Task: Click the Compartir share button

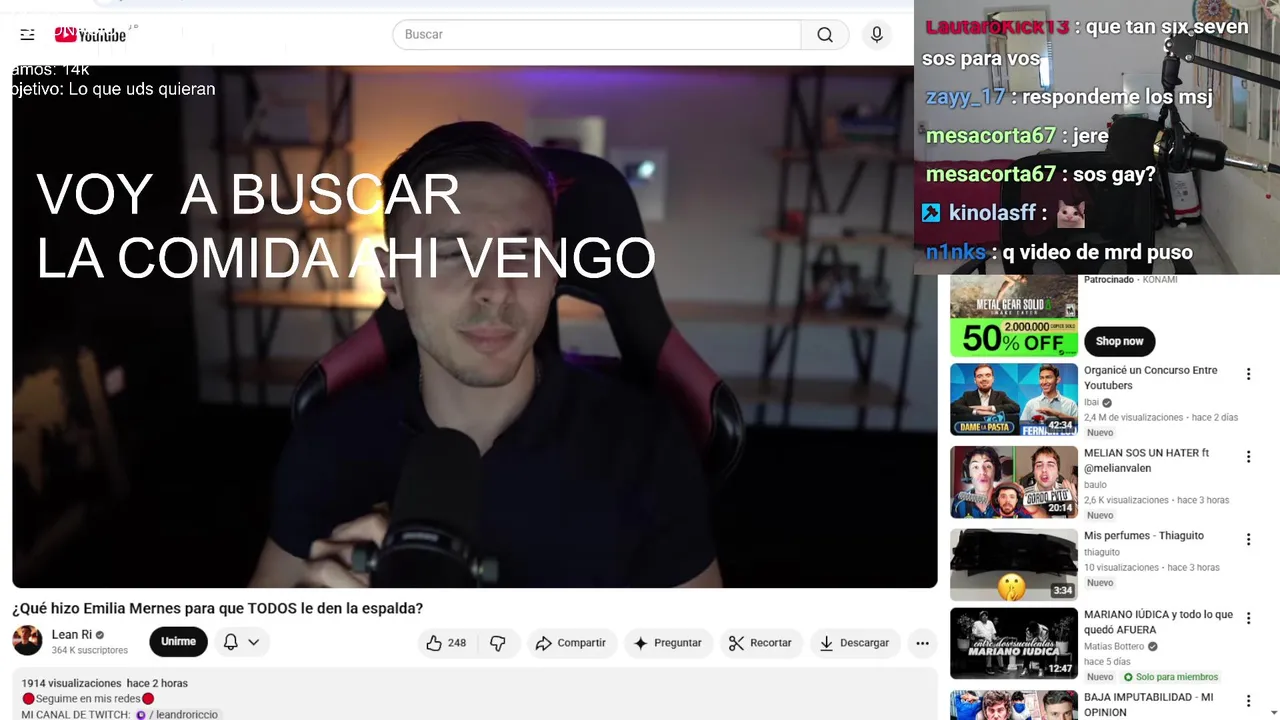Action: [570, 643]
